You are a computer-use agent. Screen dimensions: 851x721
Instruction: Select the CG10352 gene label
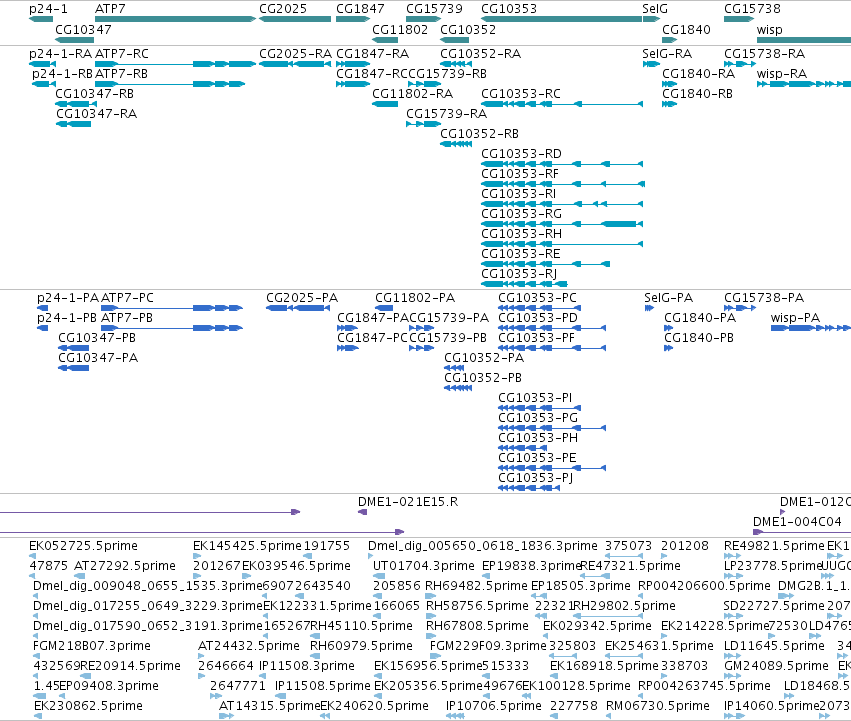click(x=468, y=29)
